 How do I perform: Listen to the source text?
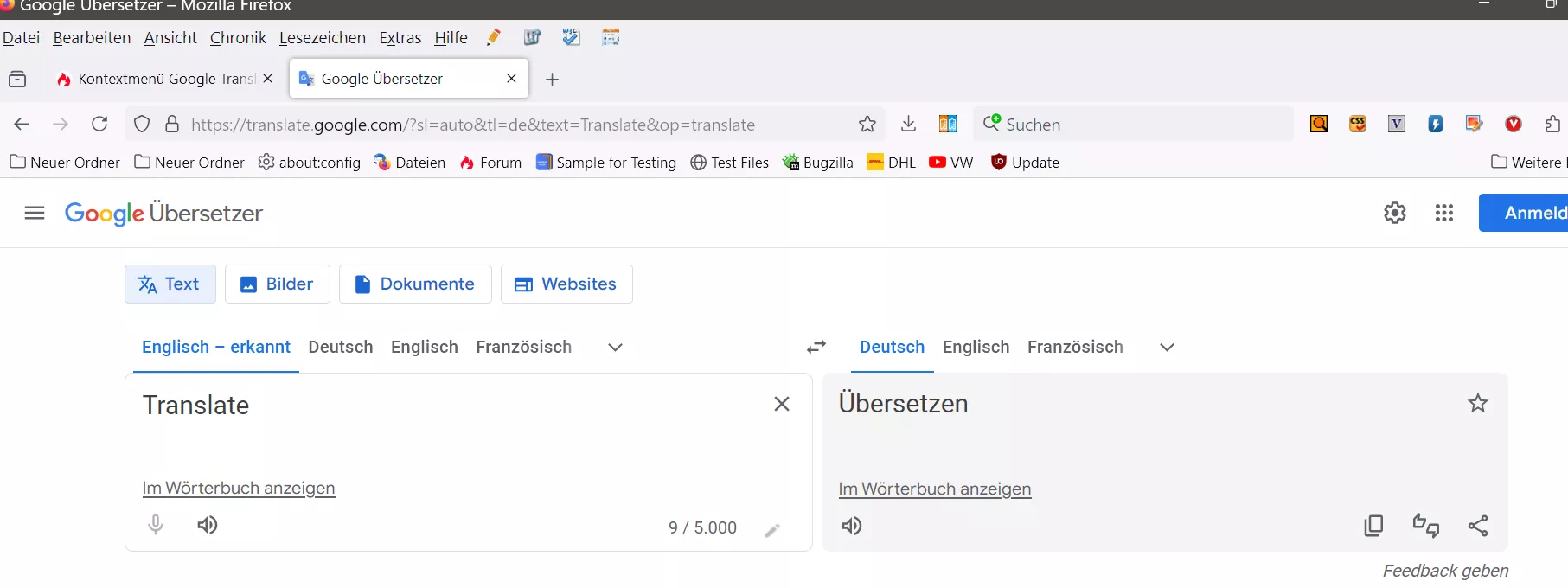pos(208,525)
